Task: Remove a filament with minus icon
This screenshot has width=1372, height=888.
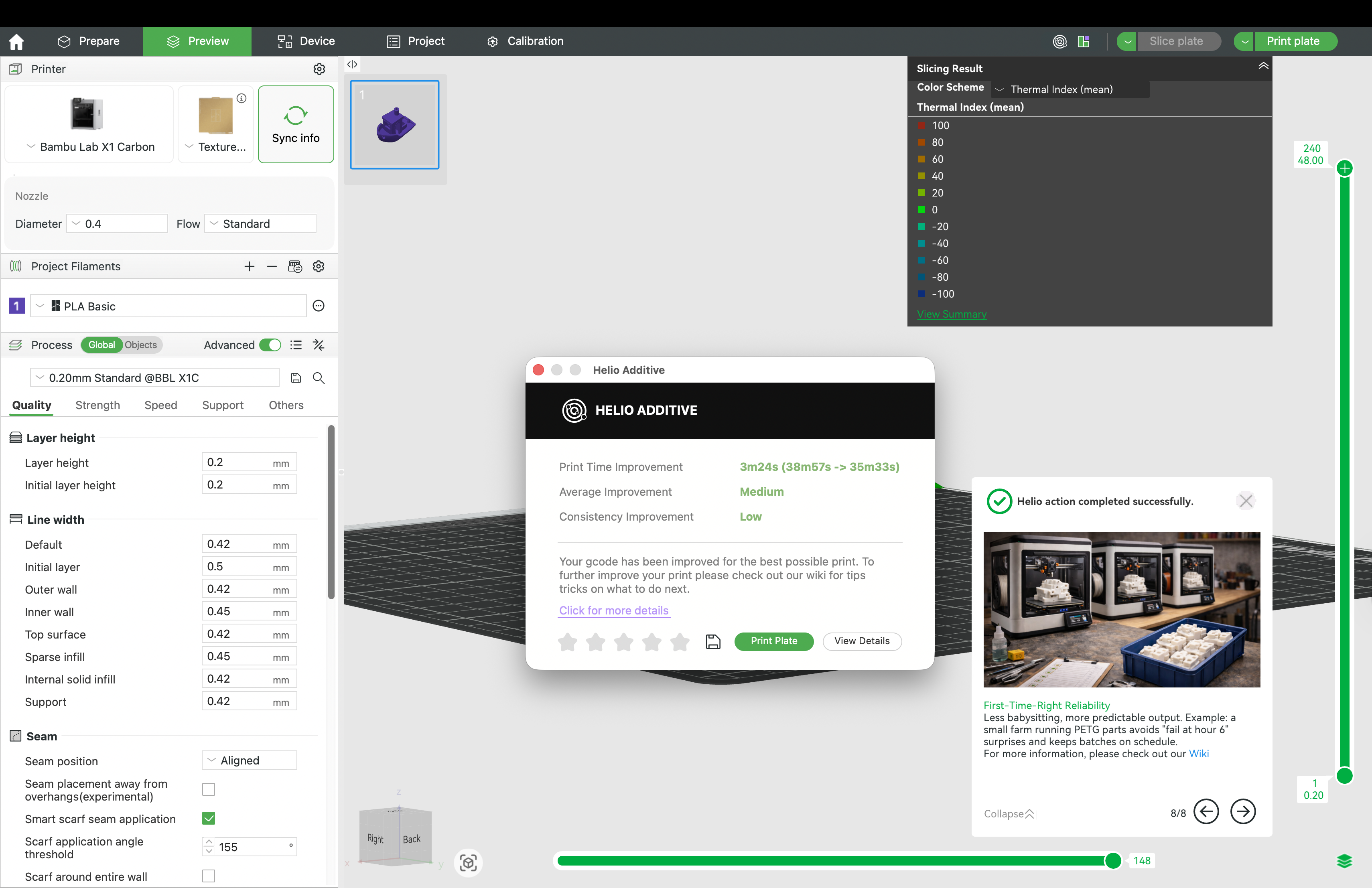Action: pyautogui.click(x=272, y=266)
